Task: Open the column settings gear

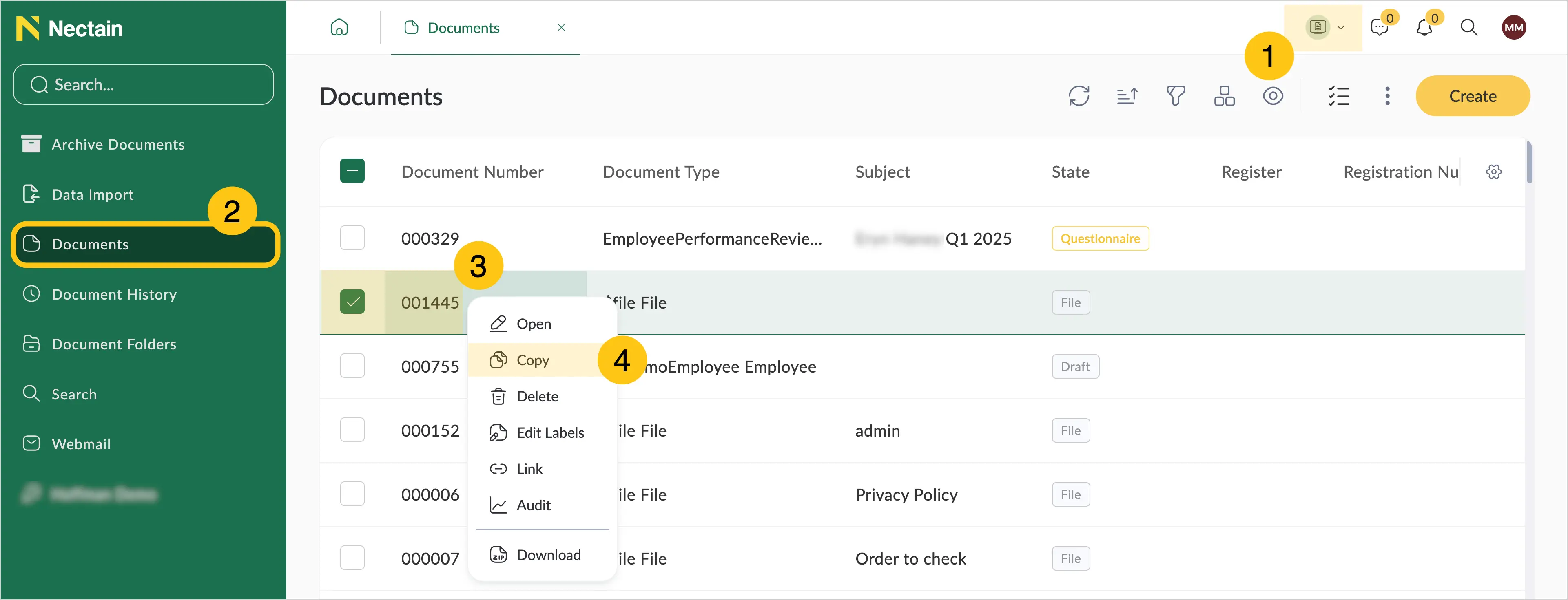Action: (1494, 172)
